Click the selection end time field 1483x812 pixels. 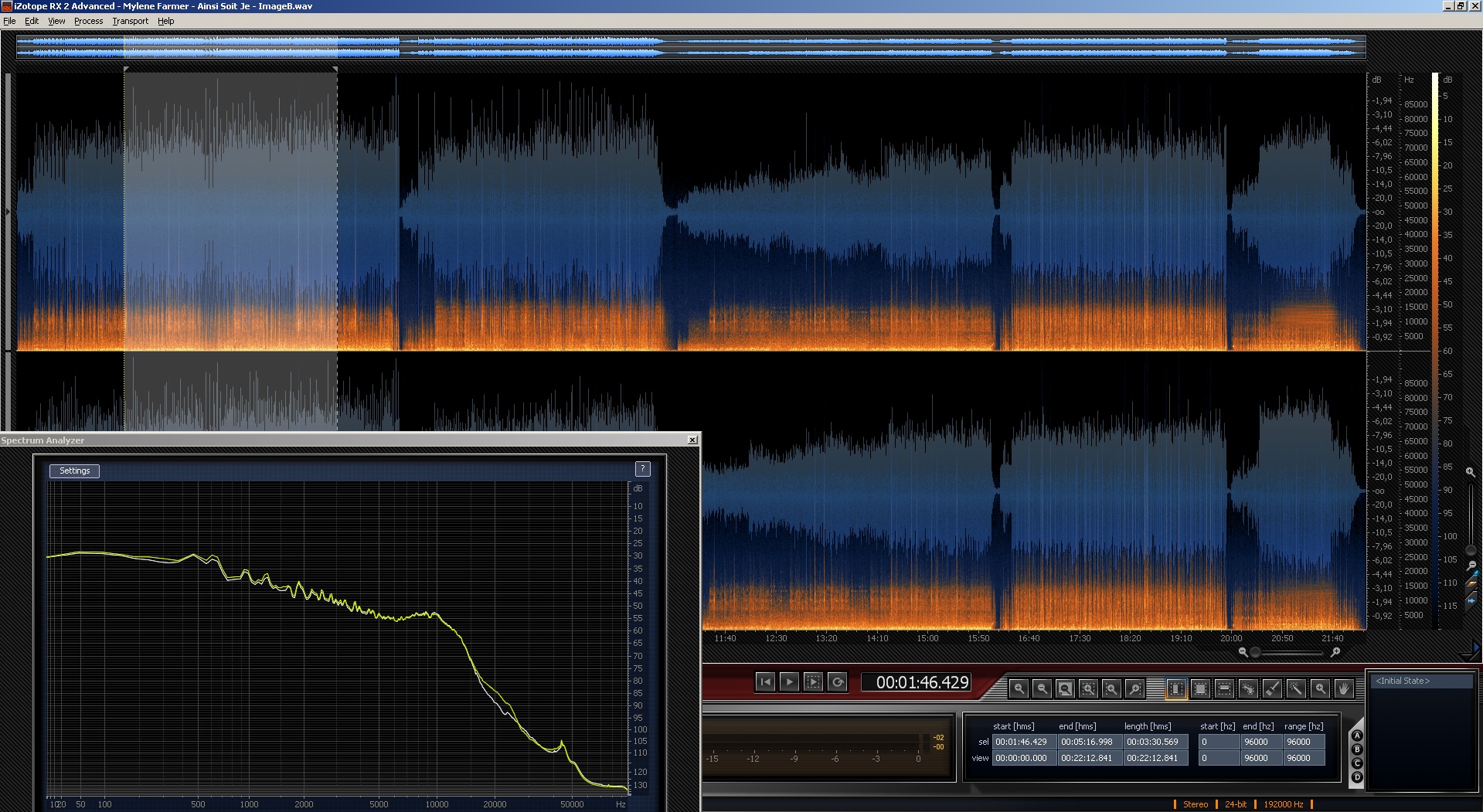(1090, 742)
